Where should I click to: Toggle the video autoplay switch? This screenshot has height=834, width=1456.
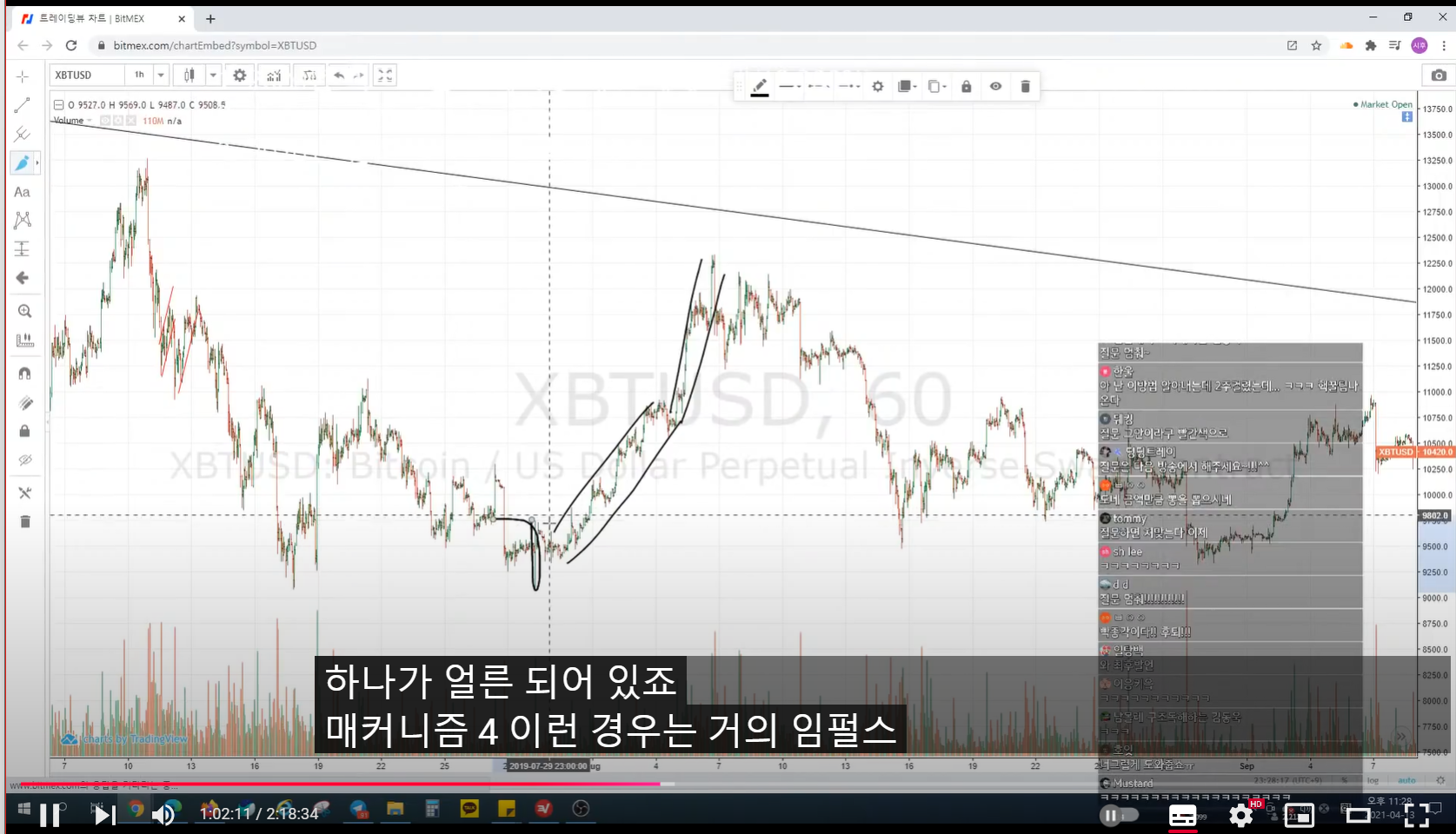coord(1119,815)
